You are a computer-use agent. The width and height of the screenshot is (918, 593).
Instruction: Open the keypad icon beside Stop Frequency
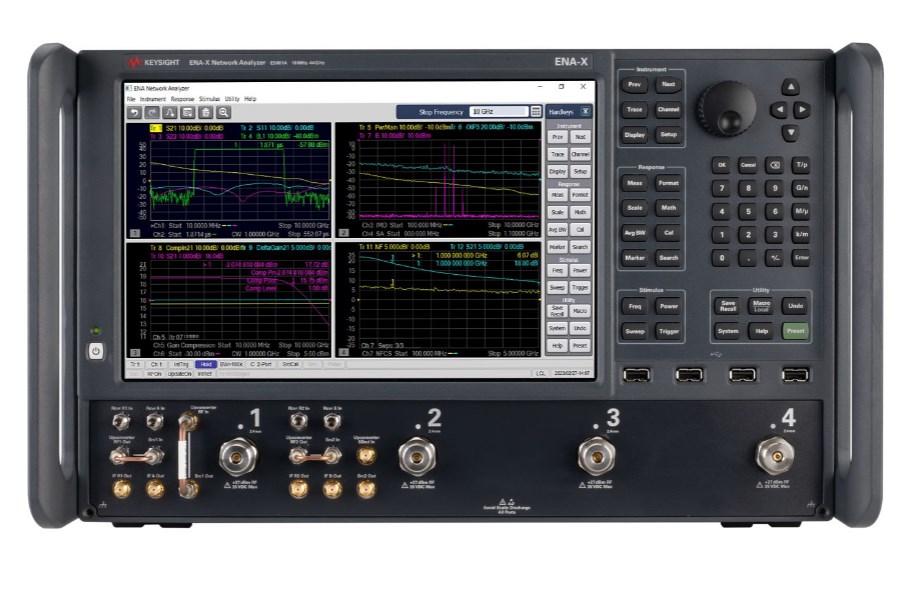(536, 112)
